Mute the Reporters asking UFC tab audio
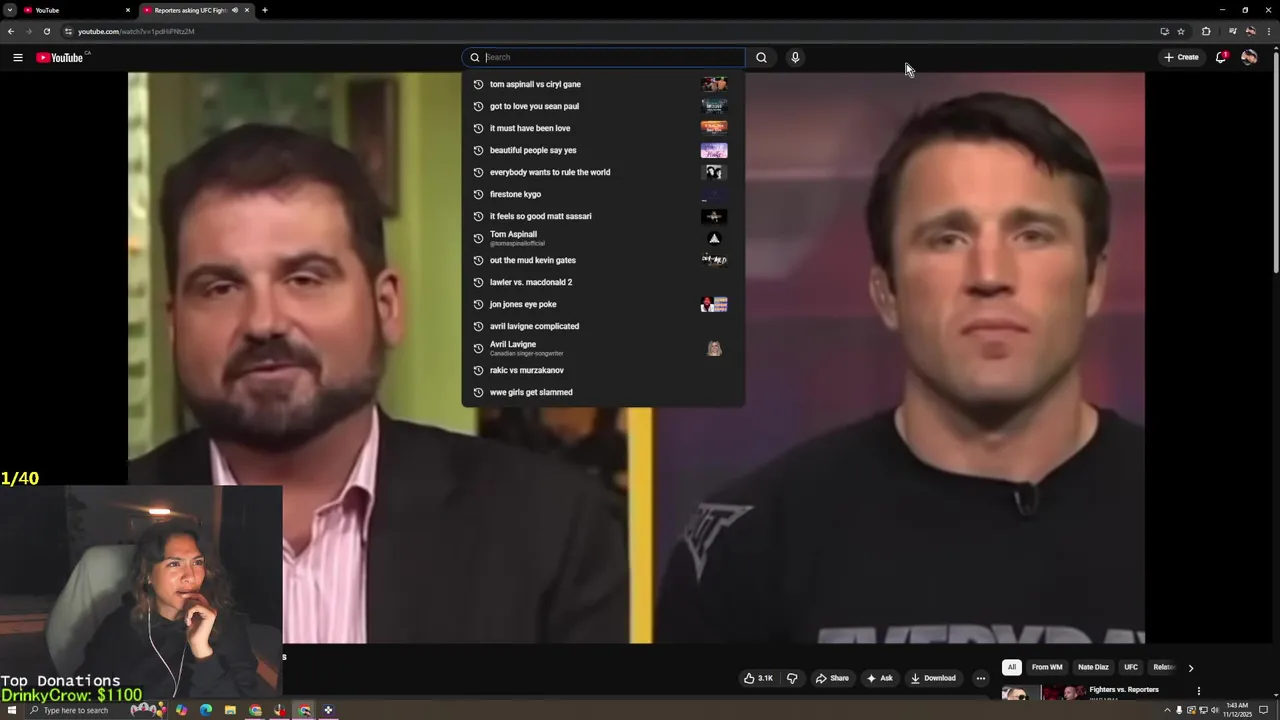 pos(235,10)
